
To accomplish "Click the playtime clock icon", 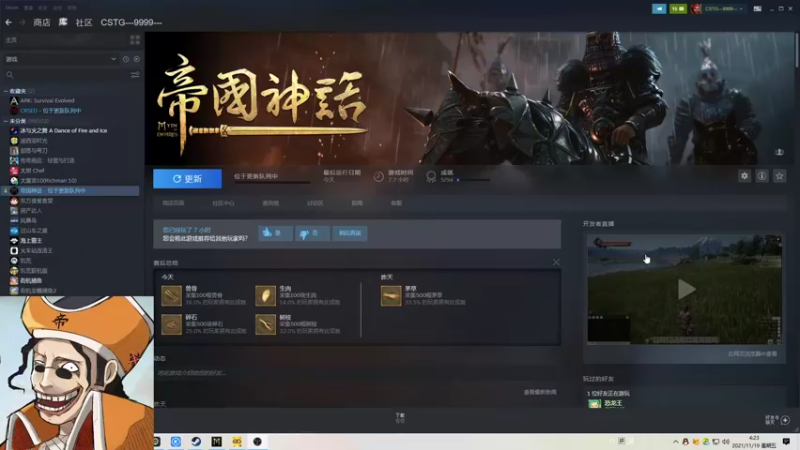I will click(379, 177).
